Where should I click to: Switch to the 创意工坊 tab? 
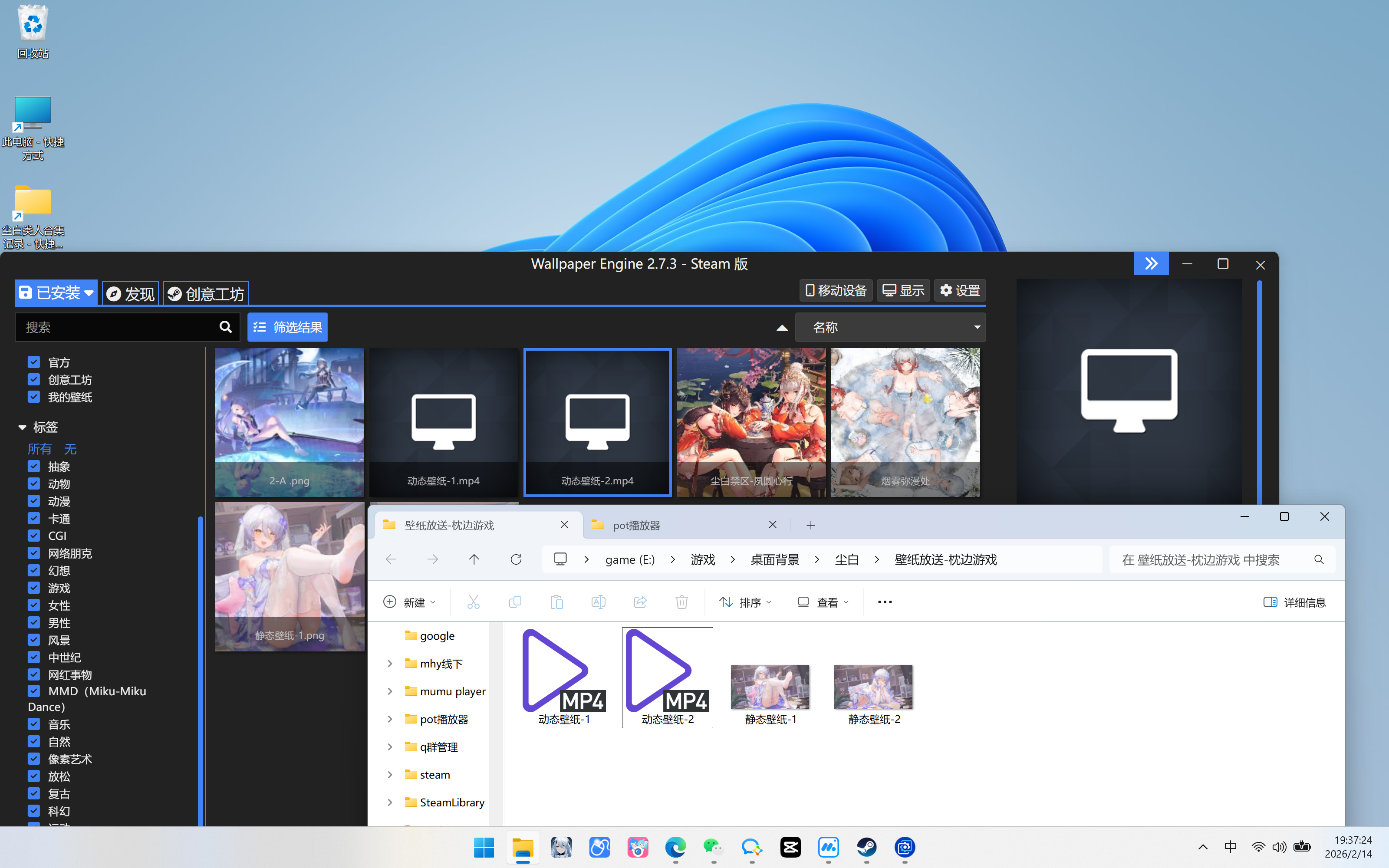[206, 294]
